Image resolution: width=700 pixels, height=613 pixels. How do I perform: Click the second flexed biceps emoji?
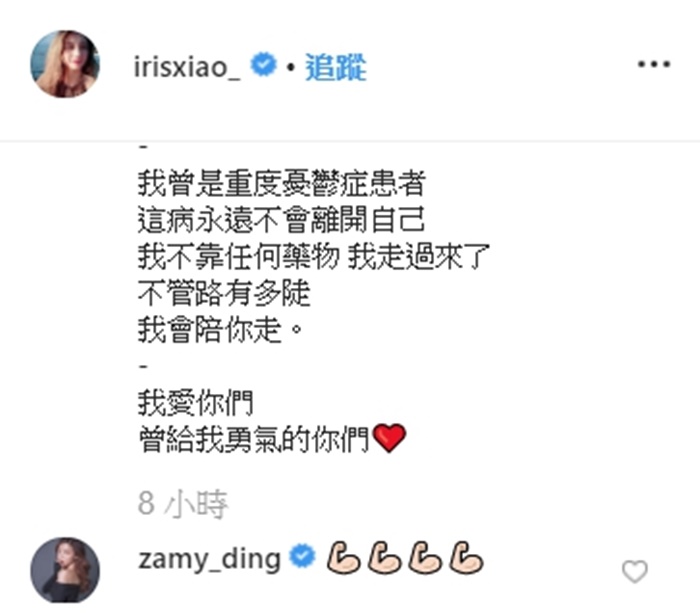[384, 557]
